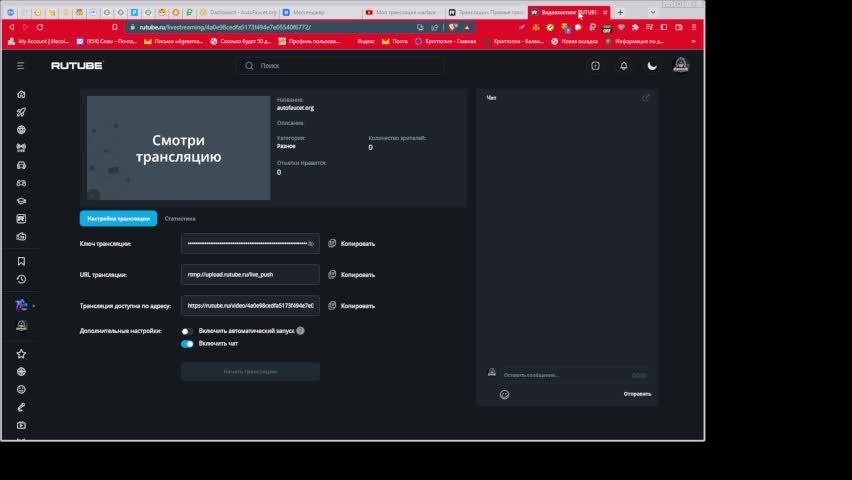The height and width of the screenshot is (480, 852).
Task: Send the chat message with Отправить
Action: (637, 394)
